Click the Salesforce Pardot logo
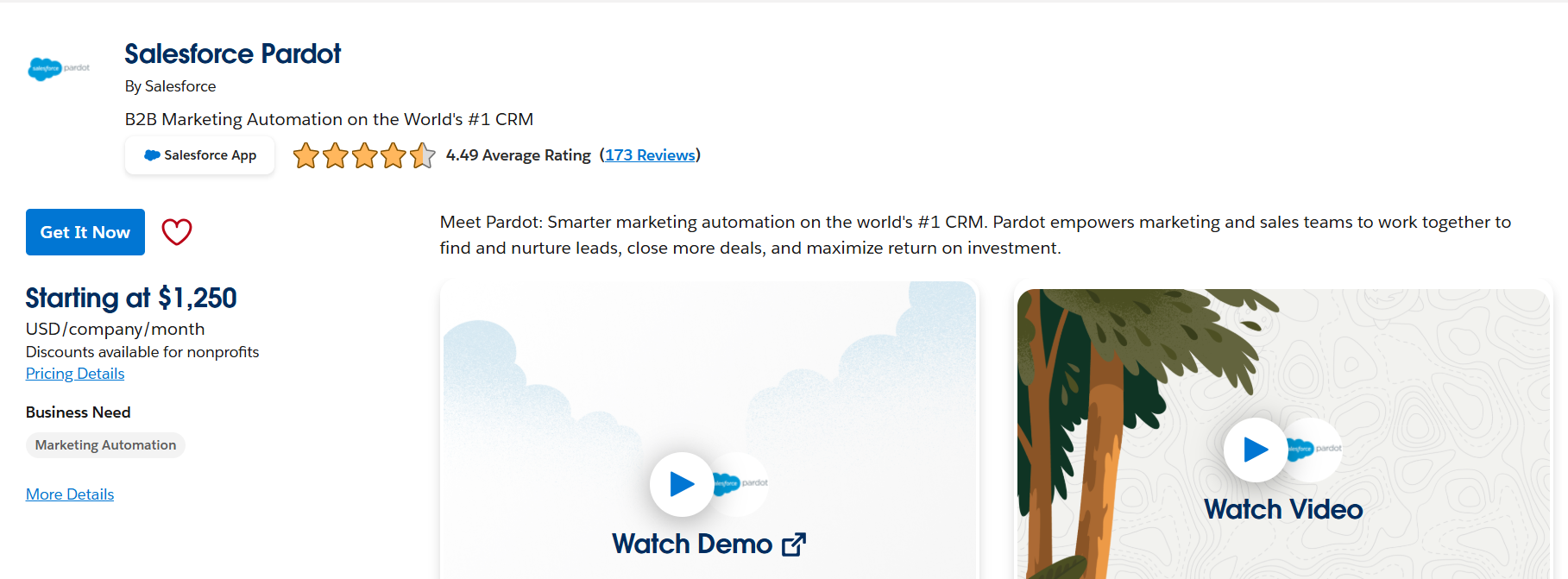 (x=59, y=68)
